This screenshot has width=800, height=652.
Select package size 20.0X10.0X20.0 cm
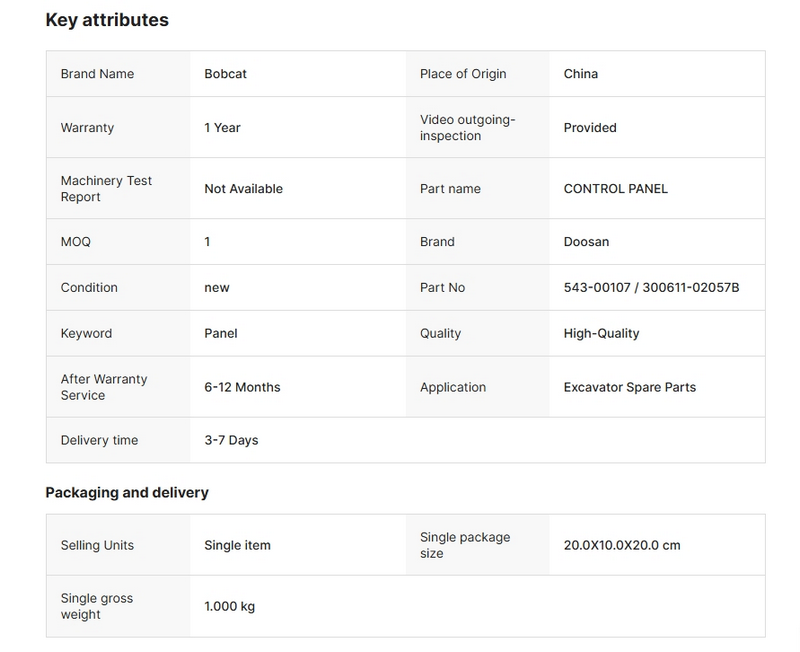point(621,546)
